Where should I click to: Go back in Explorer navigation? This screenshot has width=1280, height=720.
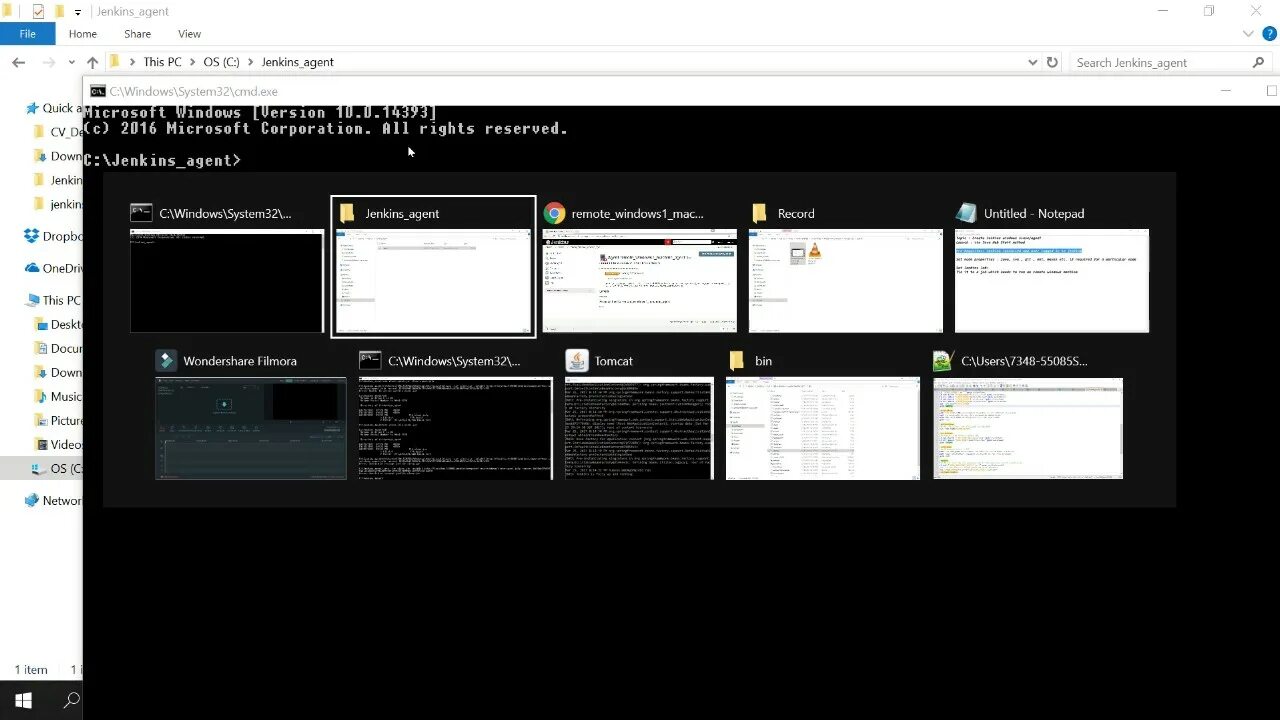click(x=18, y=62)
